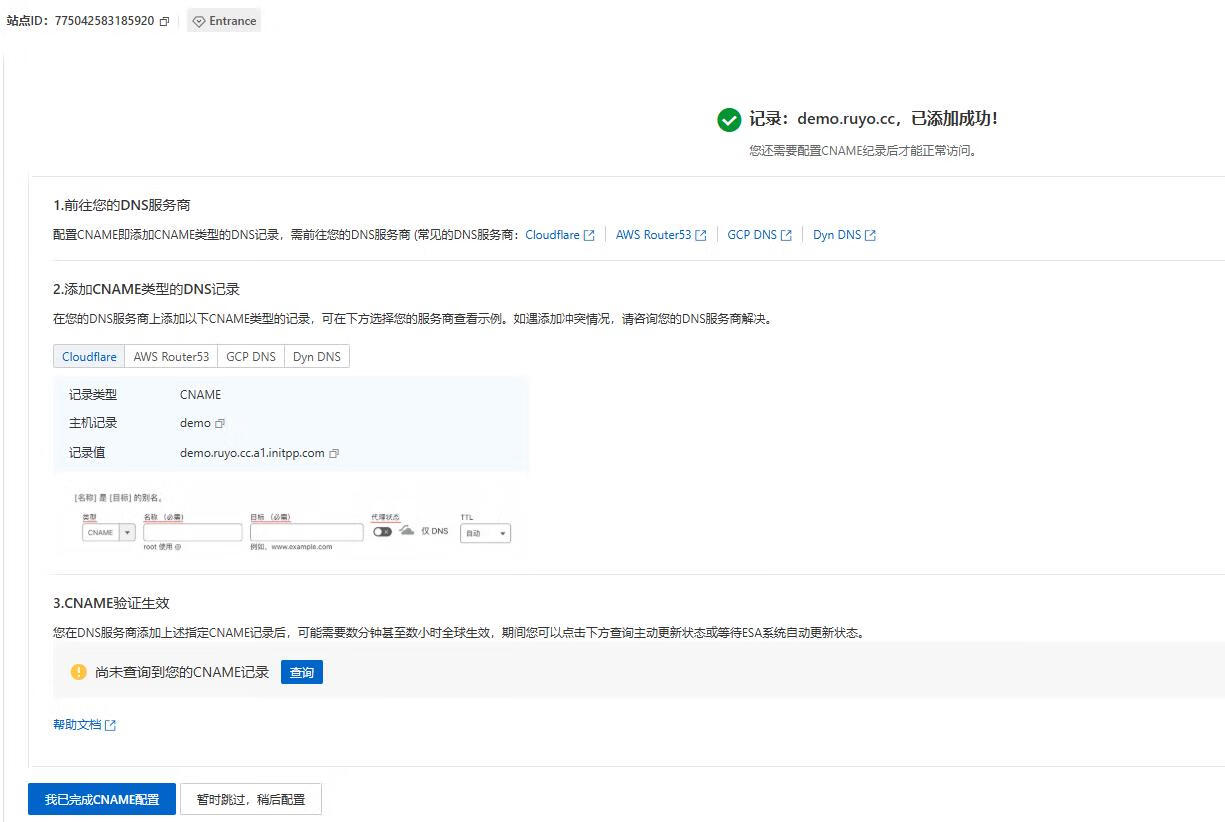
Task: Switch to GCP DNS example tab
Action: [x=250, y=357]
